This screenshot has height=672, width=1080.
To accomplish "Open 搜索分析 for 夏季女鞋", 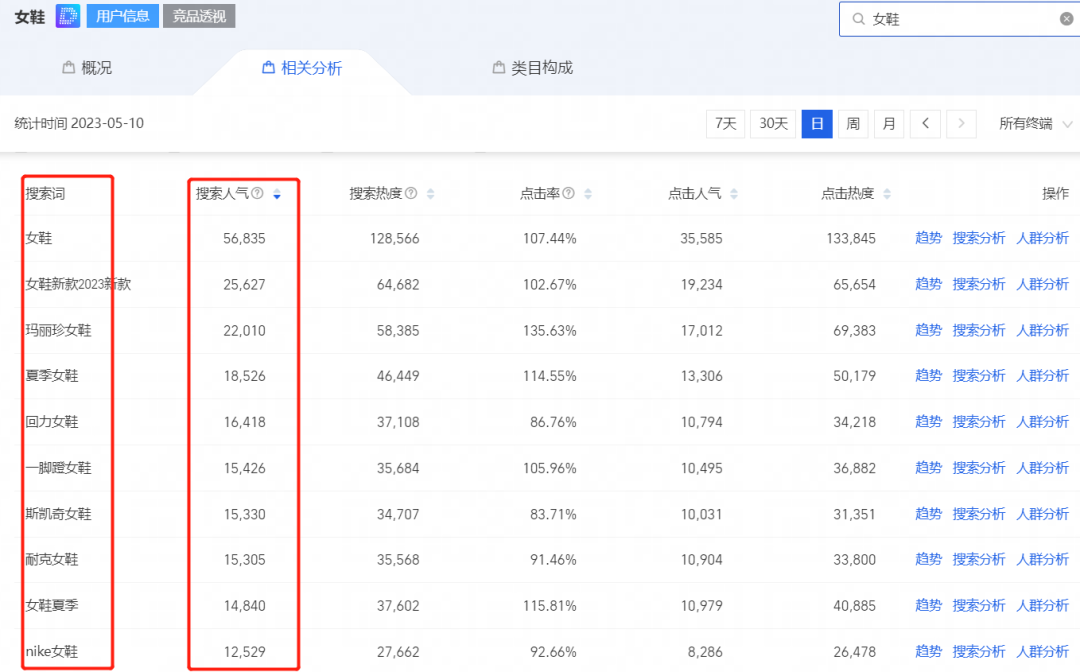I will pyautogui.click(x=979, y=376).
